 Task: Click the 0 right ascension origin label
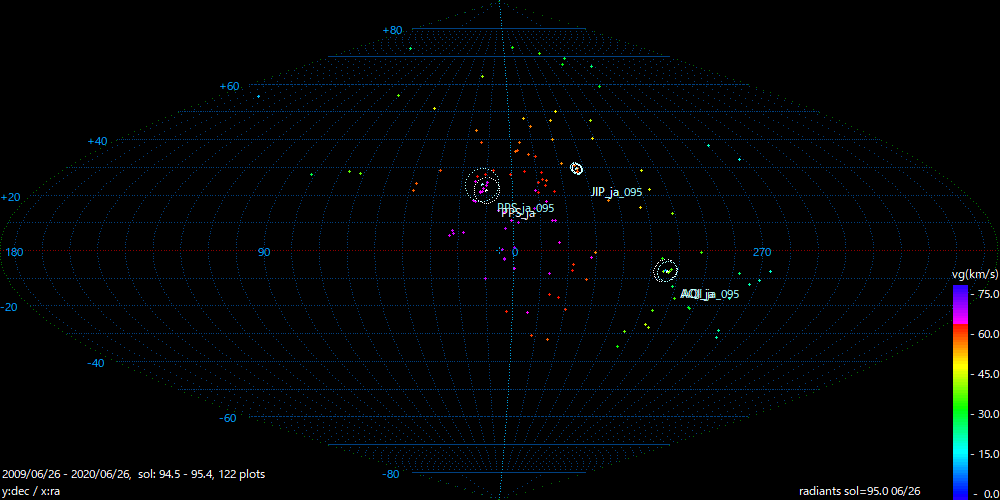[515, 252]
